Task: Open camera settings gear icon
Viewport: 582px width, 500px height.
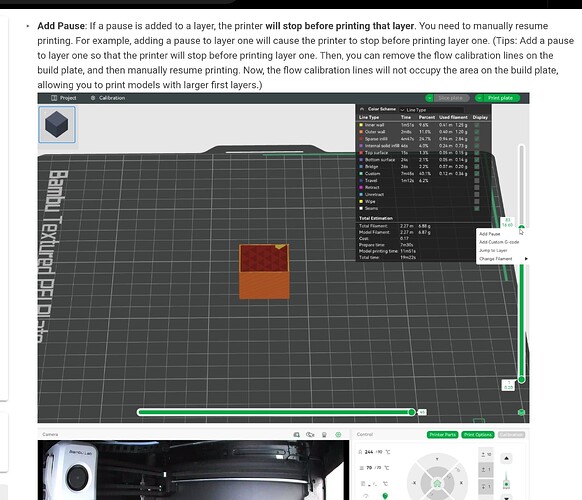Action: click(338, 434)
